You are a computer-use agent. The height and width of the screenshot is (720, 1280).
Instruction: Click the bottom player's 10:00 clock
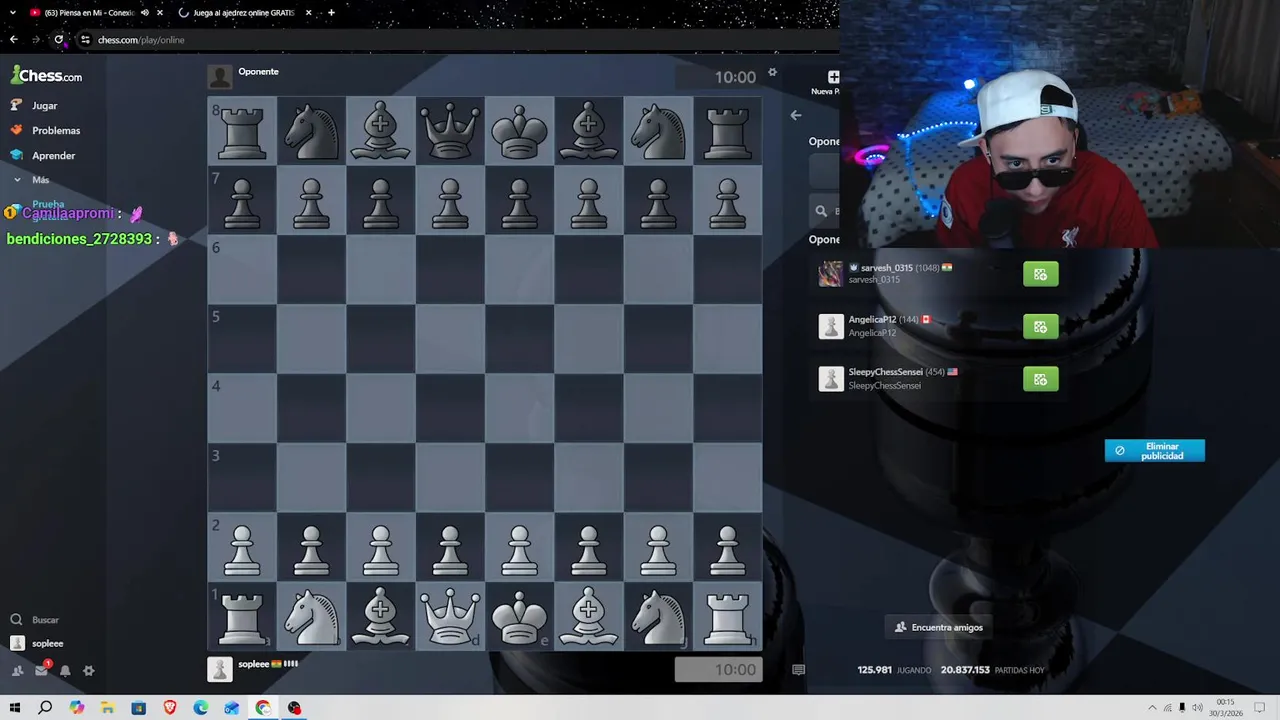(x=718, y=670)
